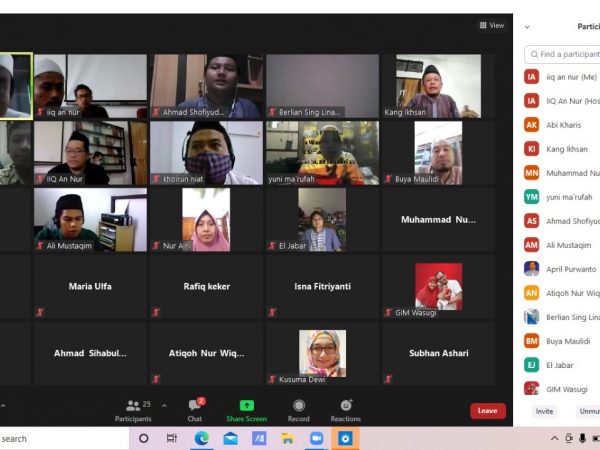Image resolution: width=600 pixels, height=450 pixels.
Task: Collapse the Participants panel chevron
Action: pyautogui.click(x=527, y=27)
